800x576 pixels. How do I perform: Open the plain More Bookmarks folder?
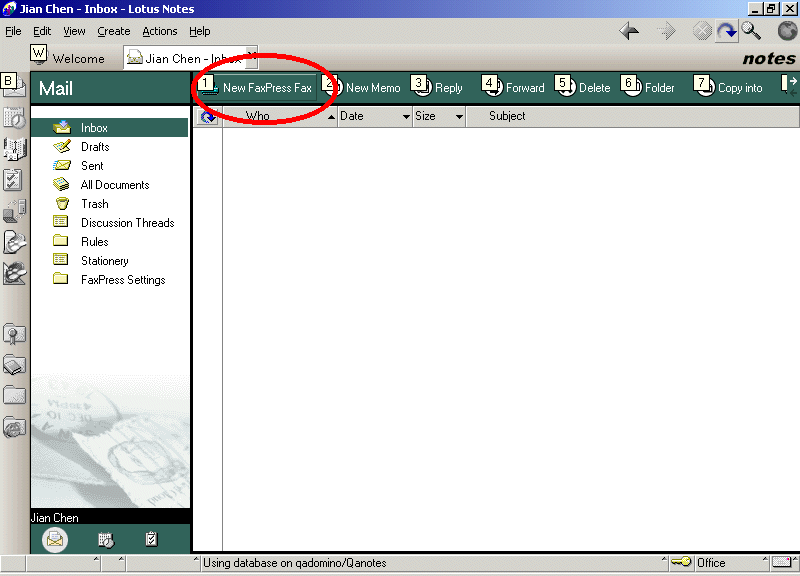click(x=14, y=395)
